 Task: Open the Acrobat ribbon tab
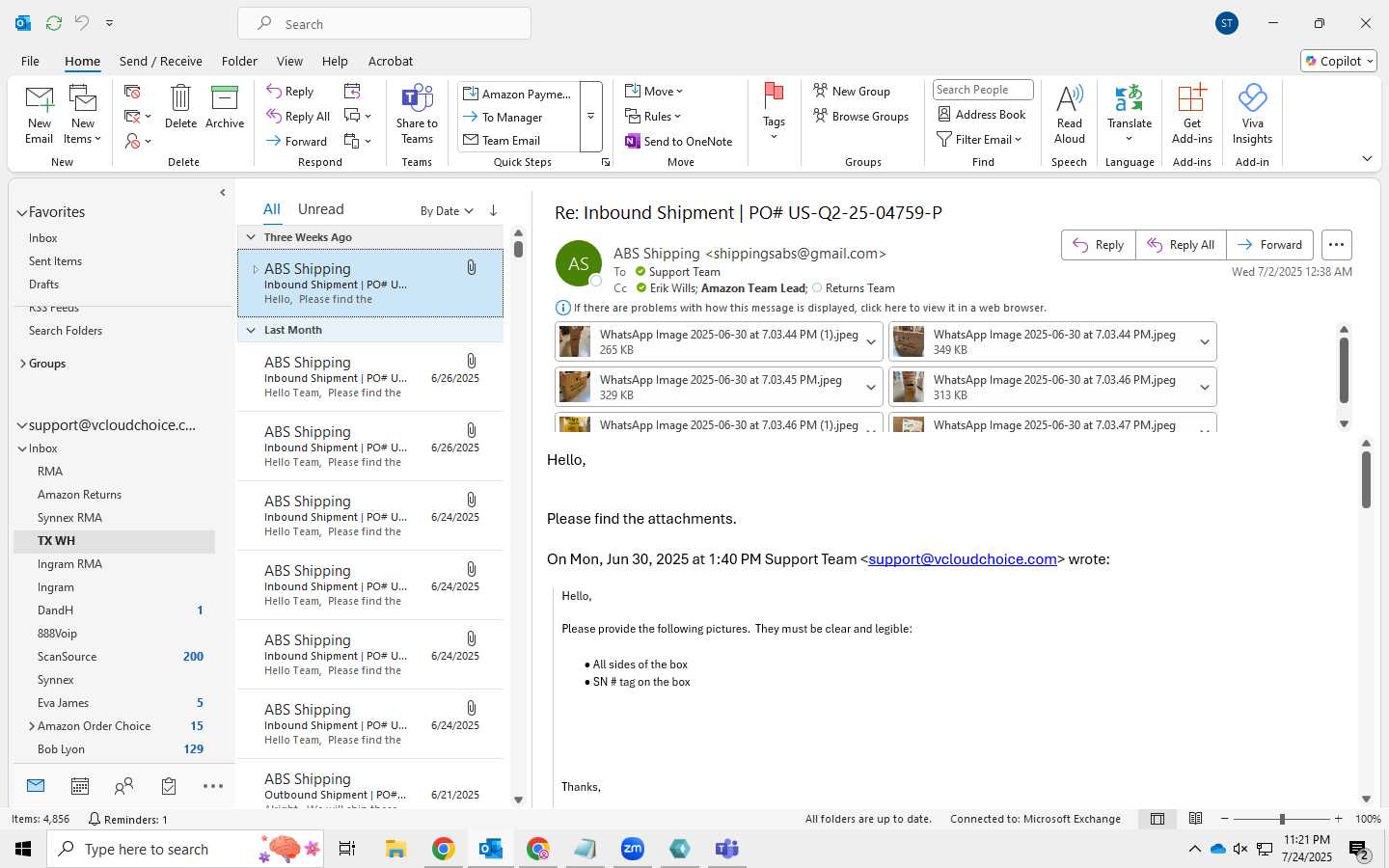391,61
